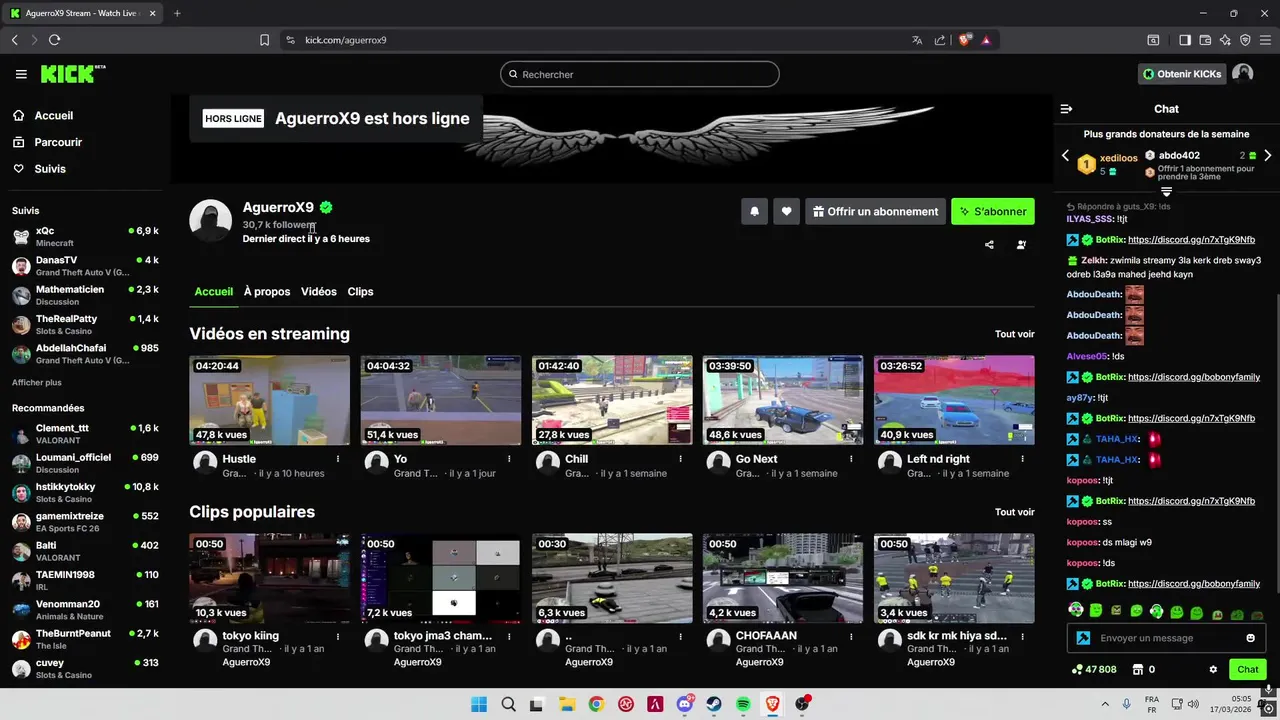Expand followed channels with Afficher plus
The height and width of the screenshot is (720, 1280).
tap(37, 383)
